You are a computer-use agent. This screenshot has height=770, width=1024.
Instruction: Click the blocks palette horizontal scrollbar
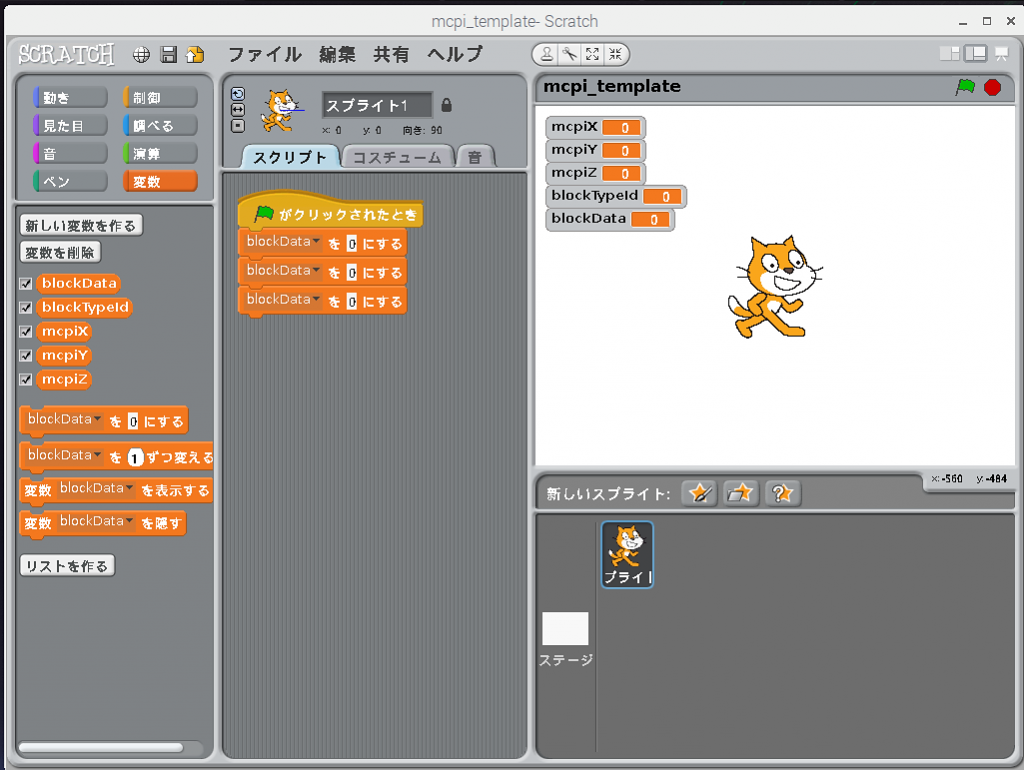pyautogui.click(x=101, y=747)
